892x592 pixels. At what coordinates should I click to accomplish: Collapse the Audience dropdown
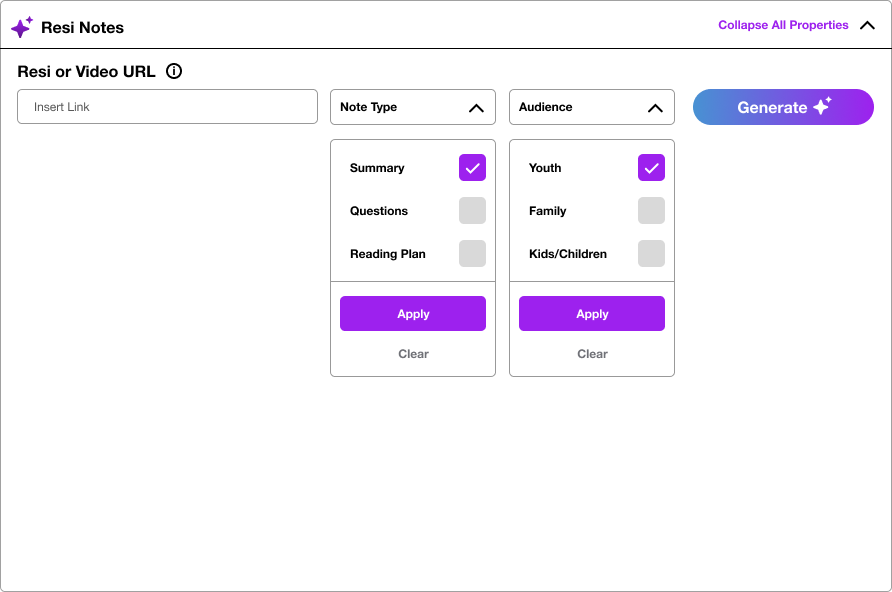click(592, 107)
